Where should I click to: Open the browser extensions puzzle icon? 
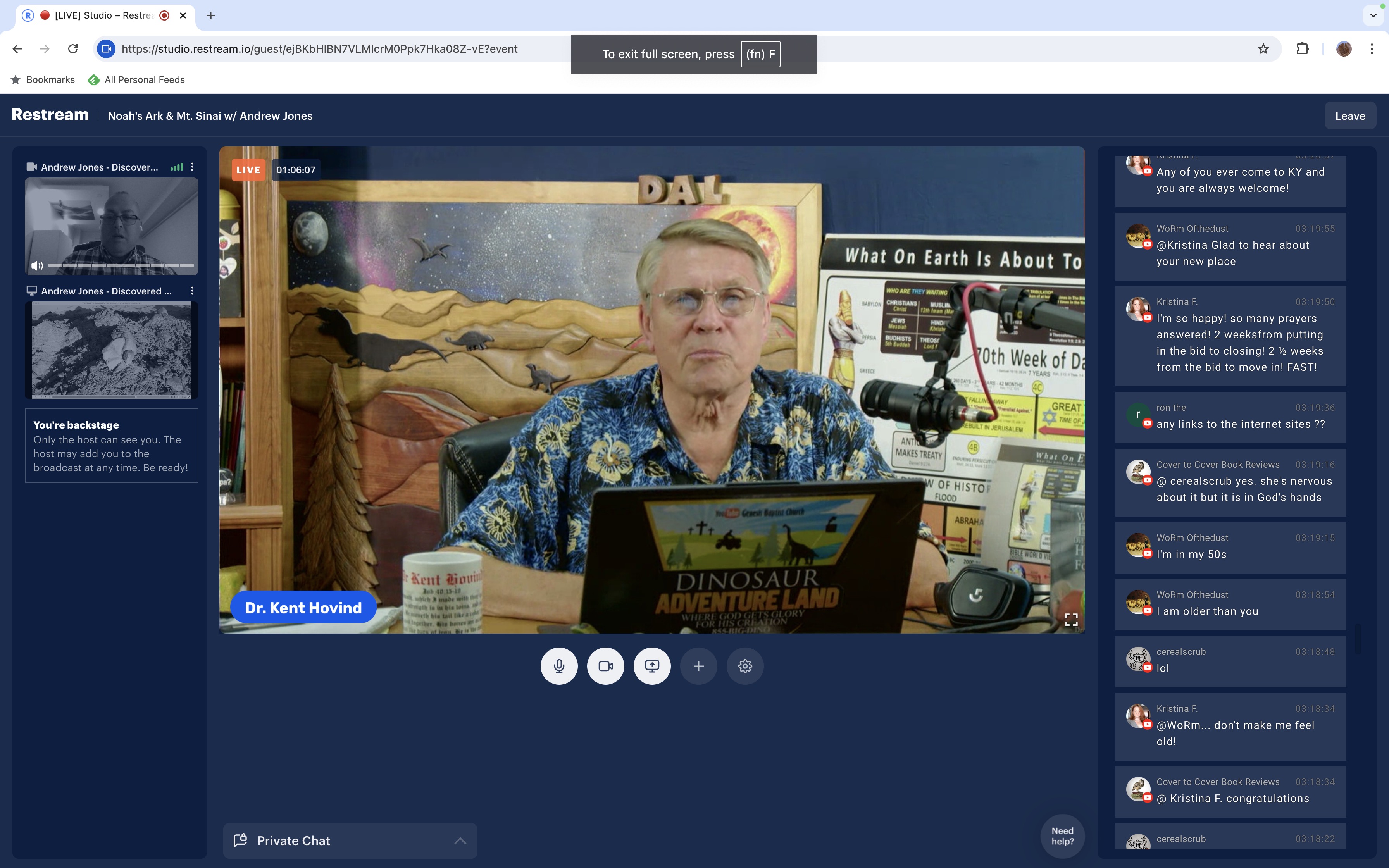coord(1302,49)
